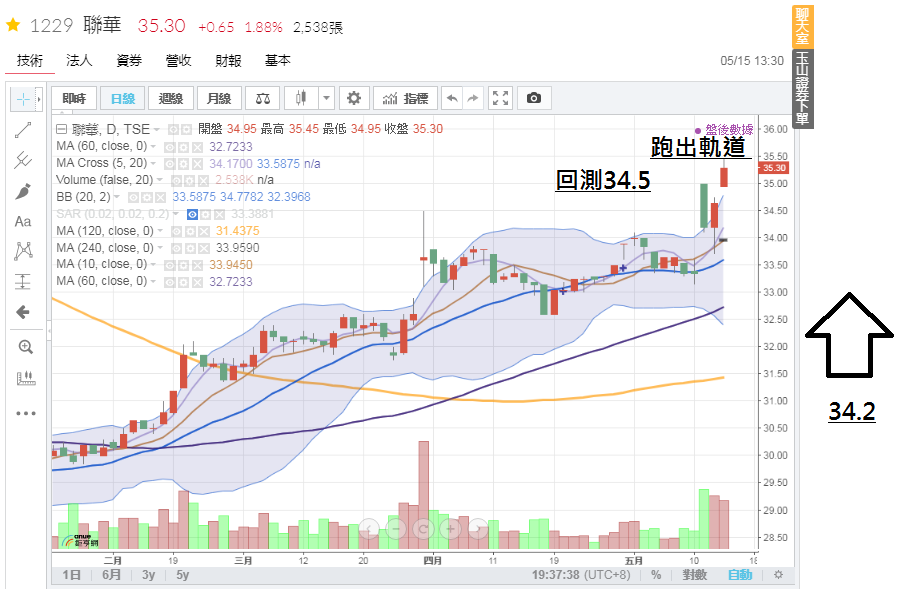Show the hidden SAR indicator via eye
This screenshot has width=900, height=600.
click(193, 214)
